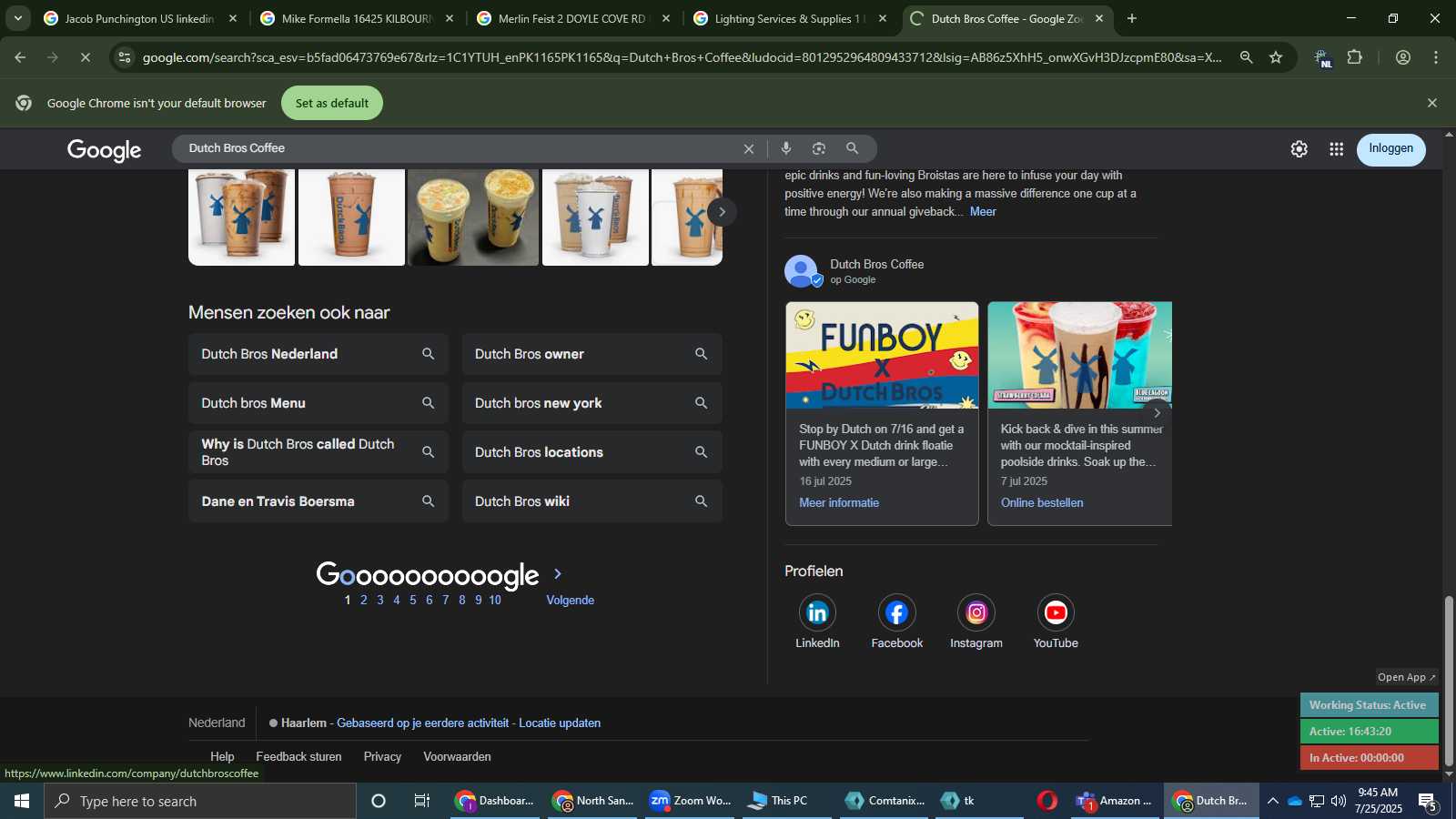Screen dimensions: 1456x819
Task: Open the Chrome profile avatar icon
Action: [1403, 57]
